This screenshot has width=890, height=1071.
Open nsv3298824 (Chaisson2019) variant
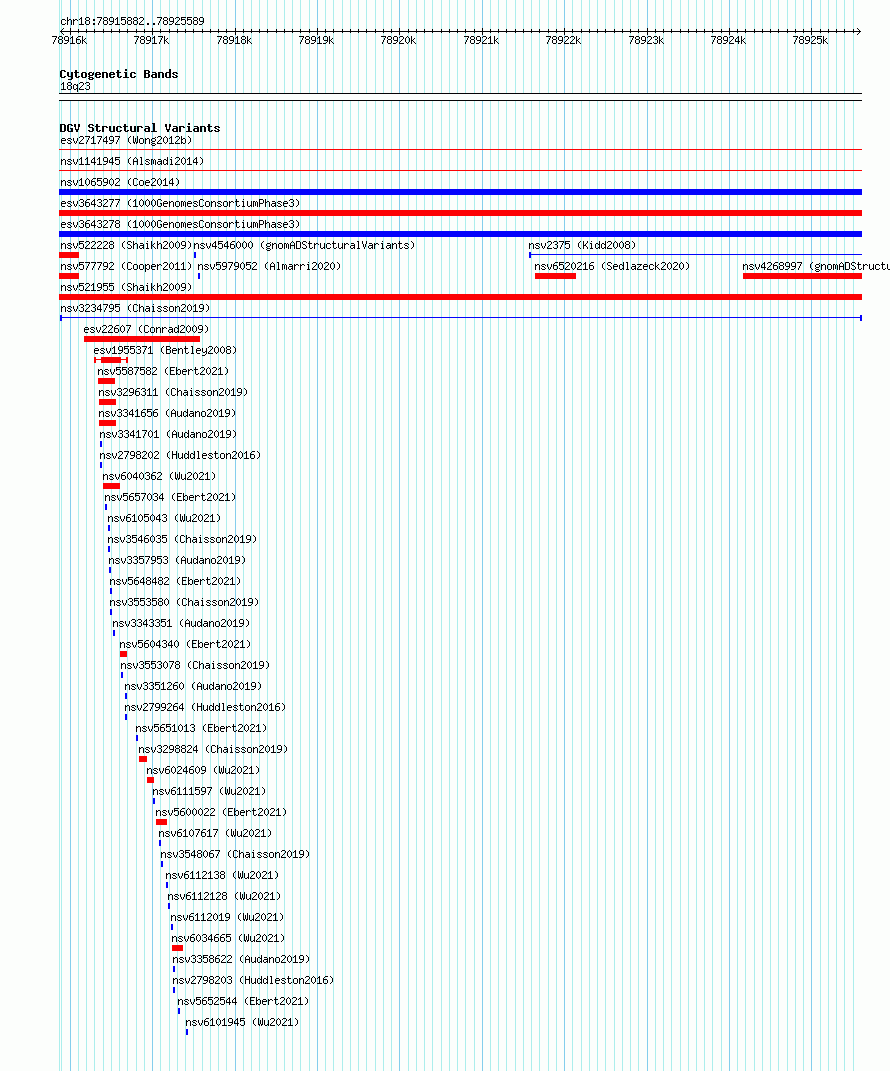pyautogui.click(x=213, y=750)
